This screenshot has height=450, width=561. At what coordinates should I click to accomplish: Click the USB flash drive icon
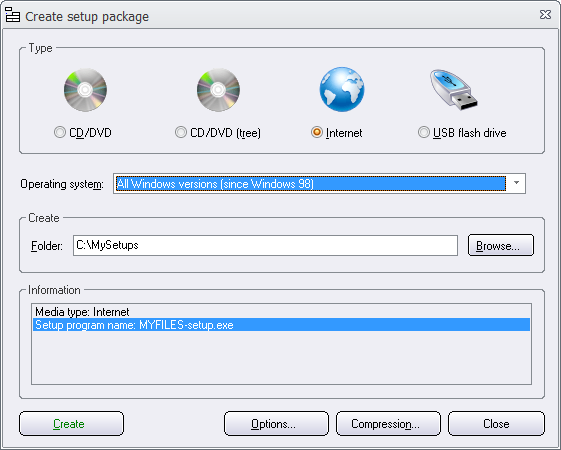[x=454, y=89]
